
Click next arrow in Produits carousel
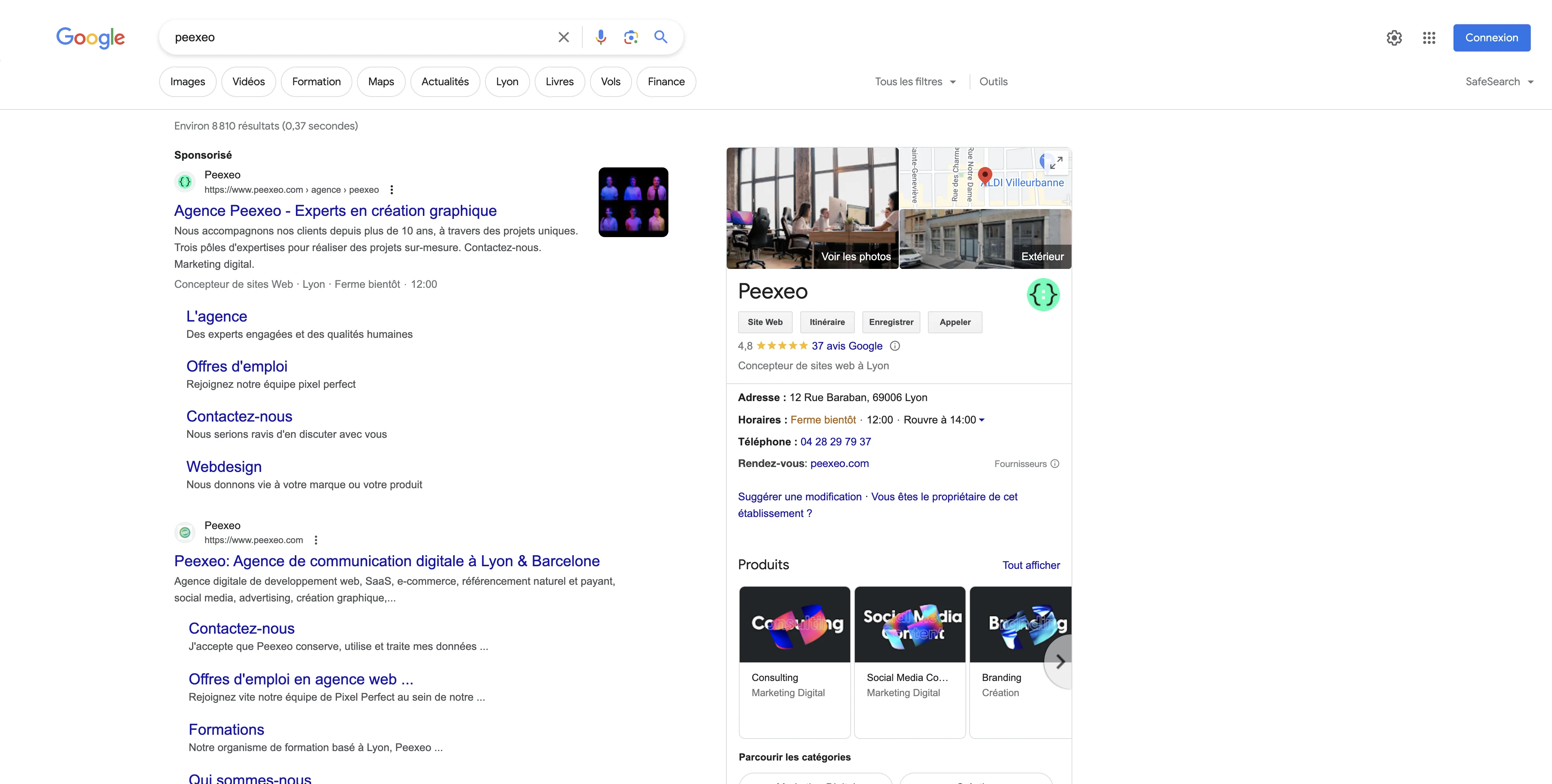(1060, 662)
